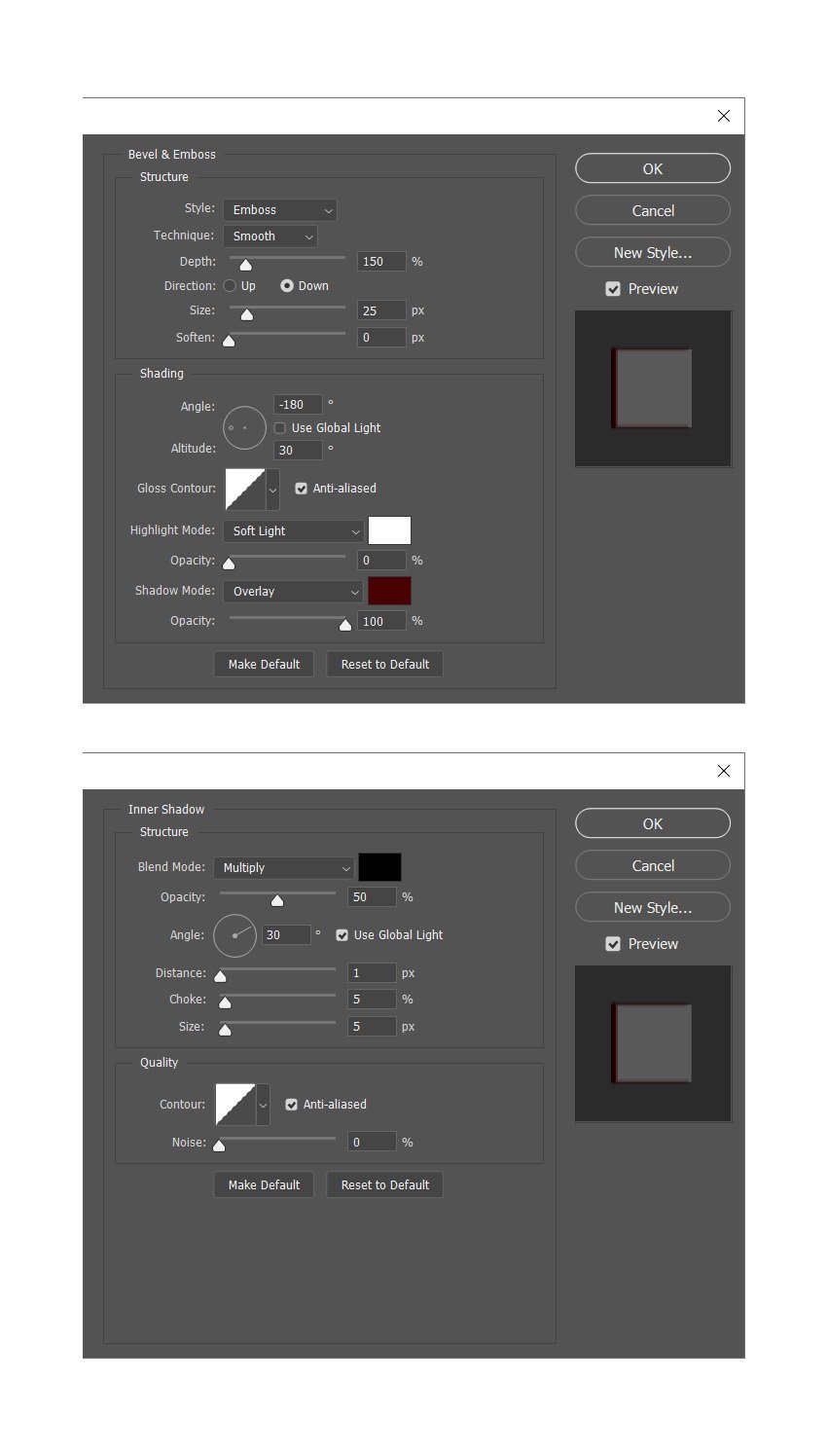Click the dark red Shadow Mode color swatch
This screenshot has width=827, height=1456.
pyautogui.click(x=389, y=591)
